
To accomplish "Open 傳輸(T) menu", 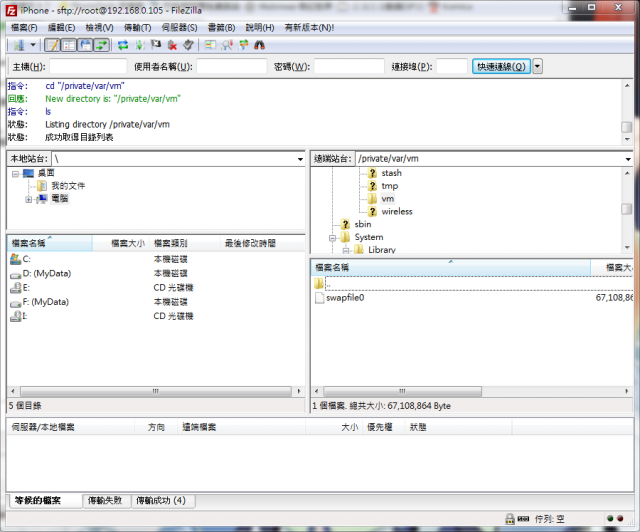I will (138, 28).
